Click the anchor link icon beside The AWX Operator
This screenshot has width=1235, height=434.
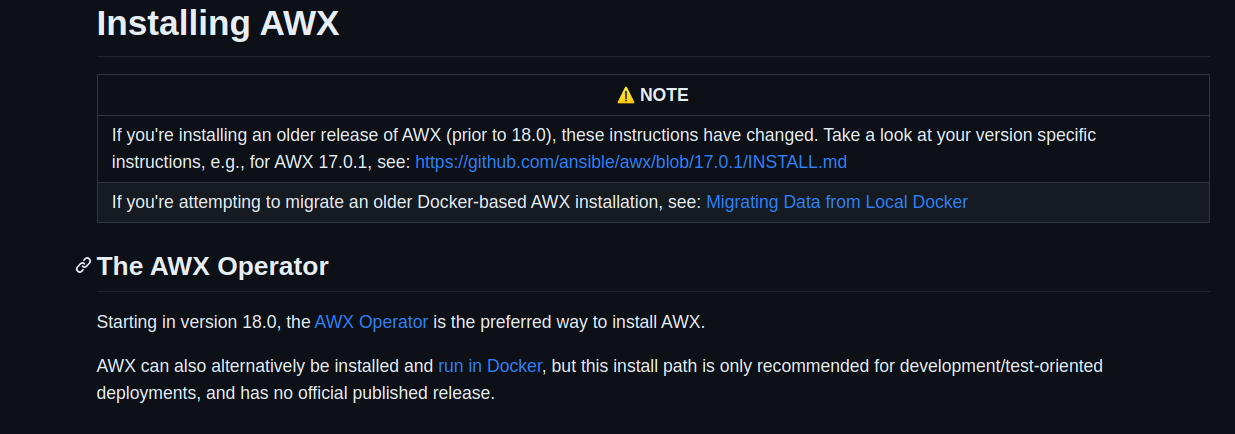(x=84, y=266)
